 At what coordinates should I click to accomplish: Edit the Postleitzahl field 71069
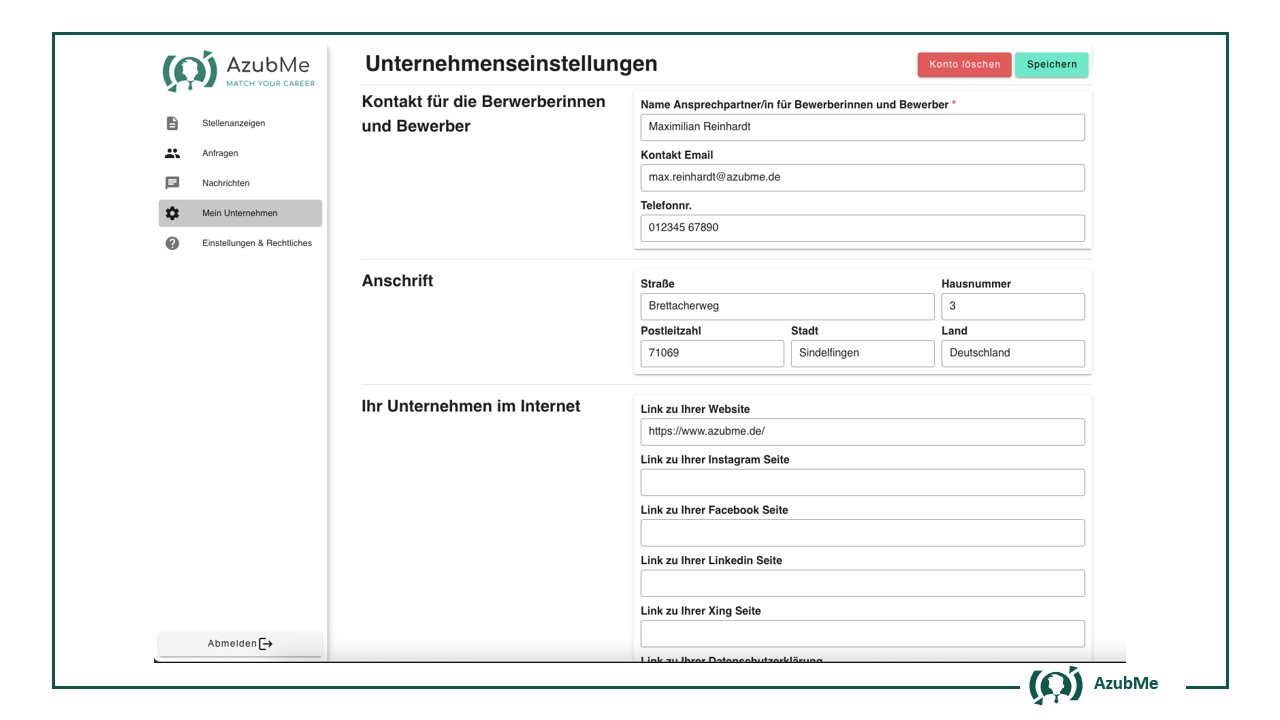point(712,353)
